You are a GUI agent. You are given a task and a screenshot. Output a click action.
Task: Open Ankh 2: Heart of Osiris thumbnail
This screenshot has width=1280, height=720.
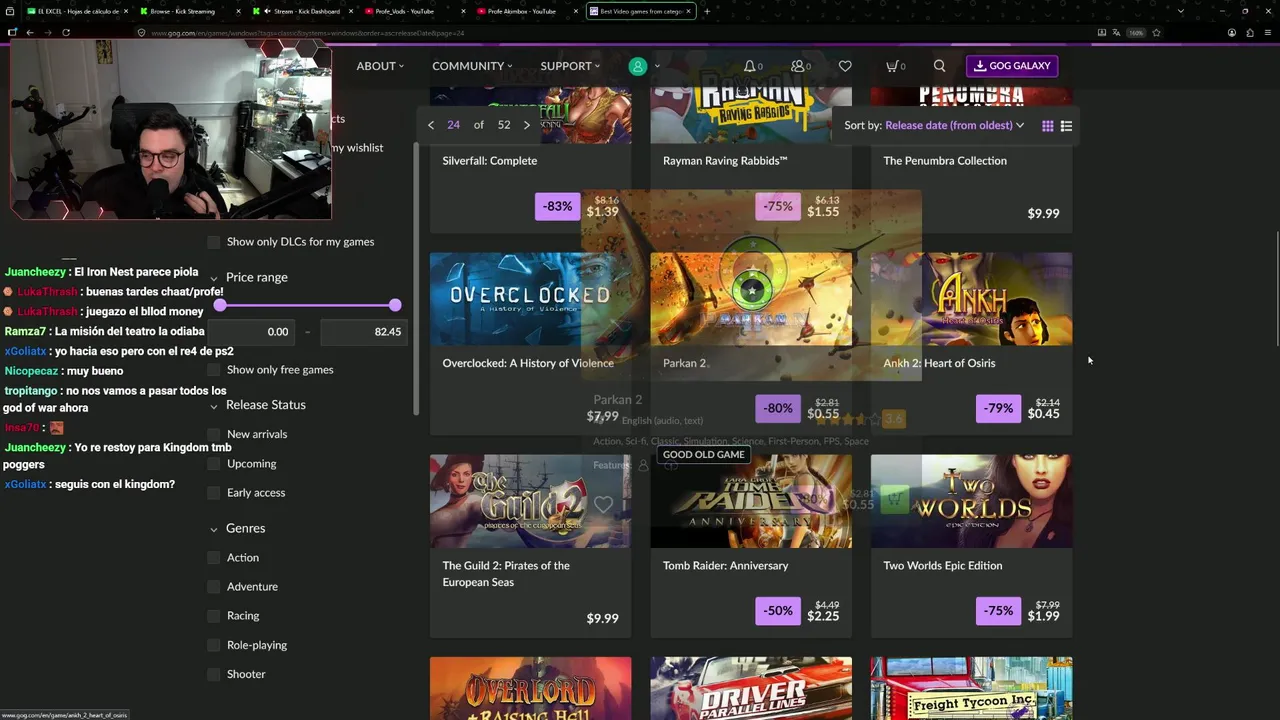(971, 299)
